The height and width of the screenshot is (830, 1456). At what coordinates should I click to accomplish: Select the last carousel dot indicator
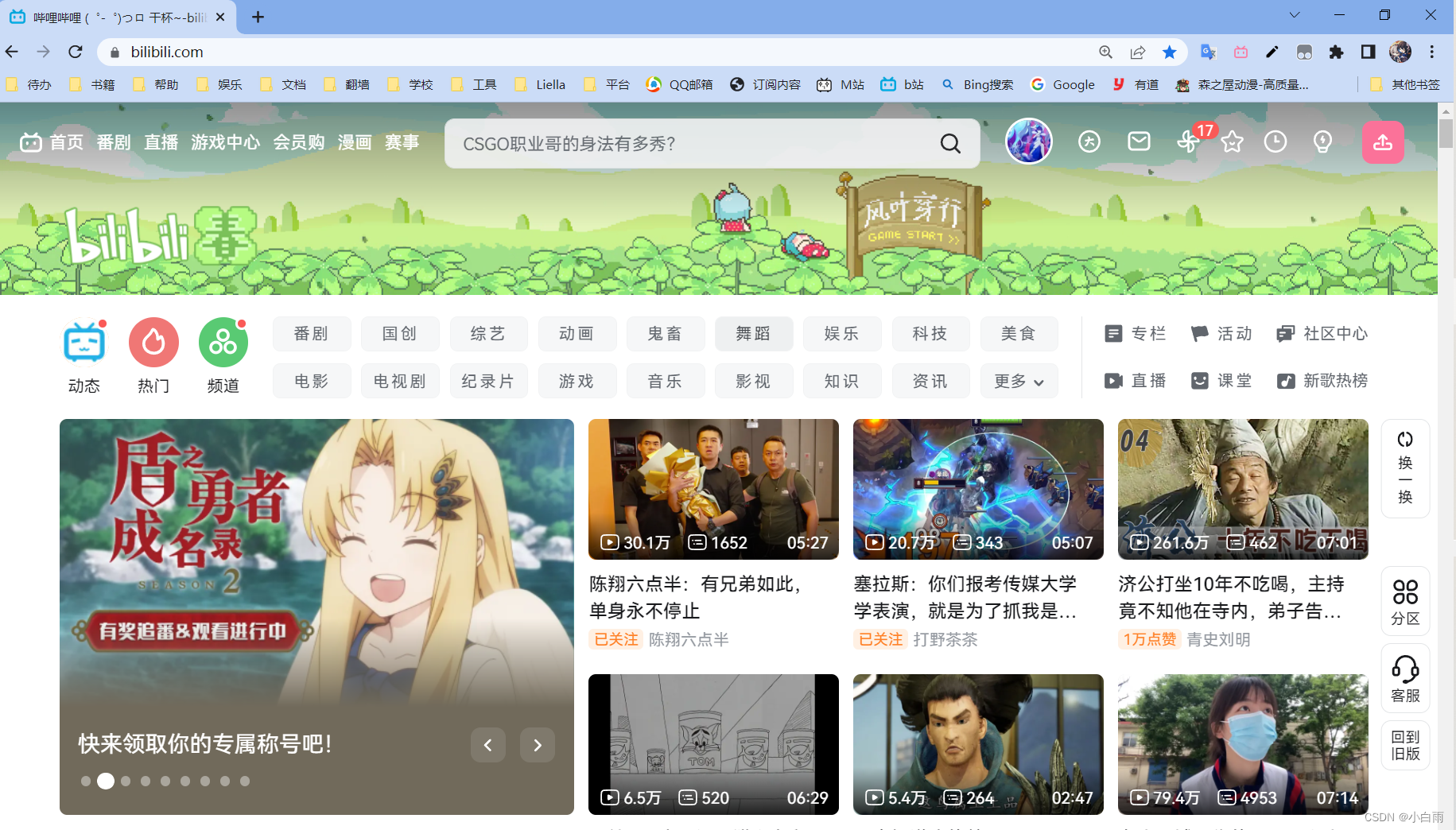(245, 781)
